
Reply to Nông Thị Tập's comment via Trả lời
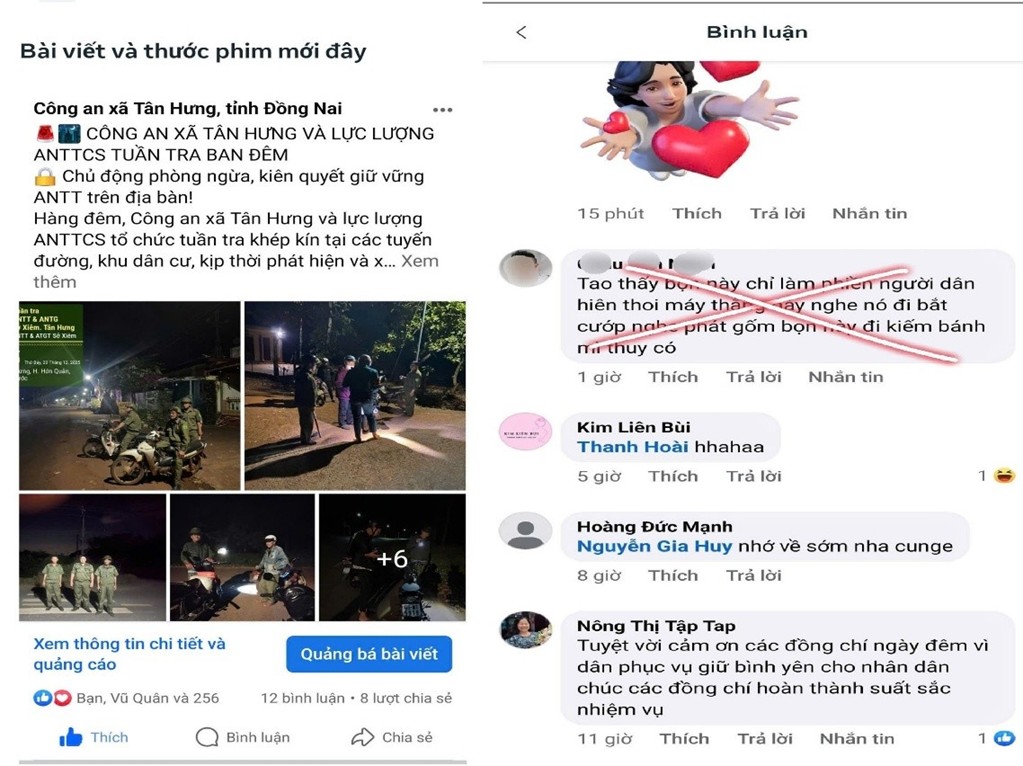pyautogui.click(x=765, y=739)
